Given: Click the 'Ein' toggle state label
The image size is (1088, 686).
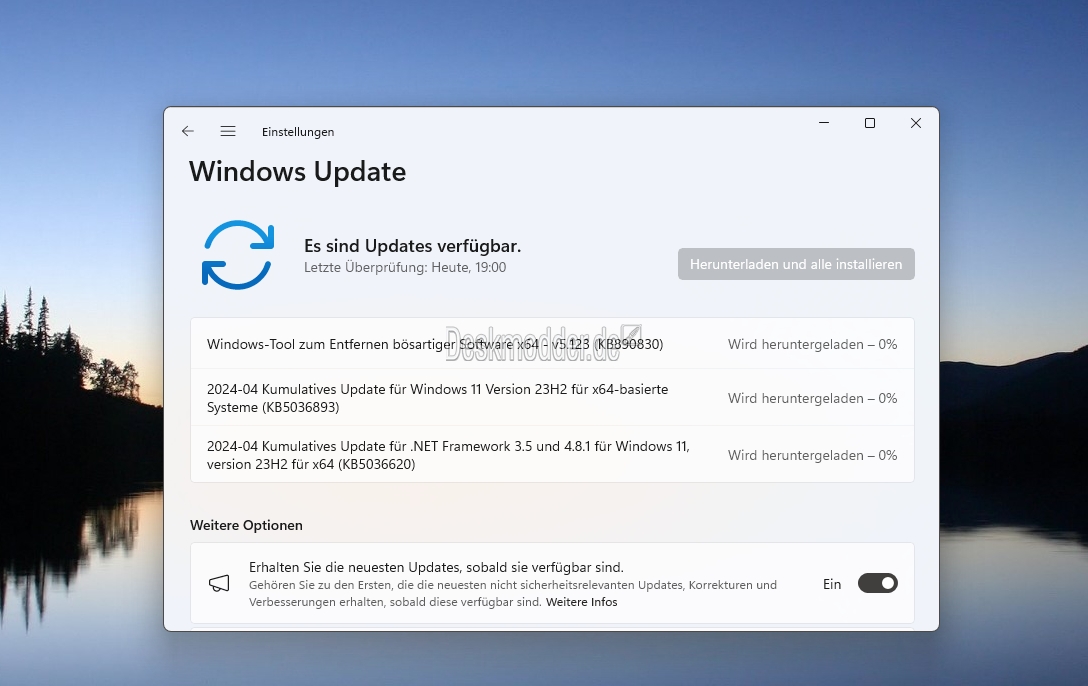Looking at the screenshot, I should point(832,584).
